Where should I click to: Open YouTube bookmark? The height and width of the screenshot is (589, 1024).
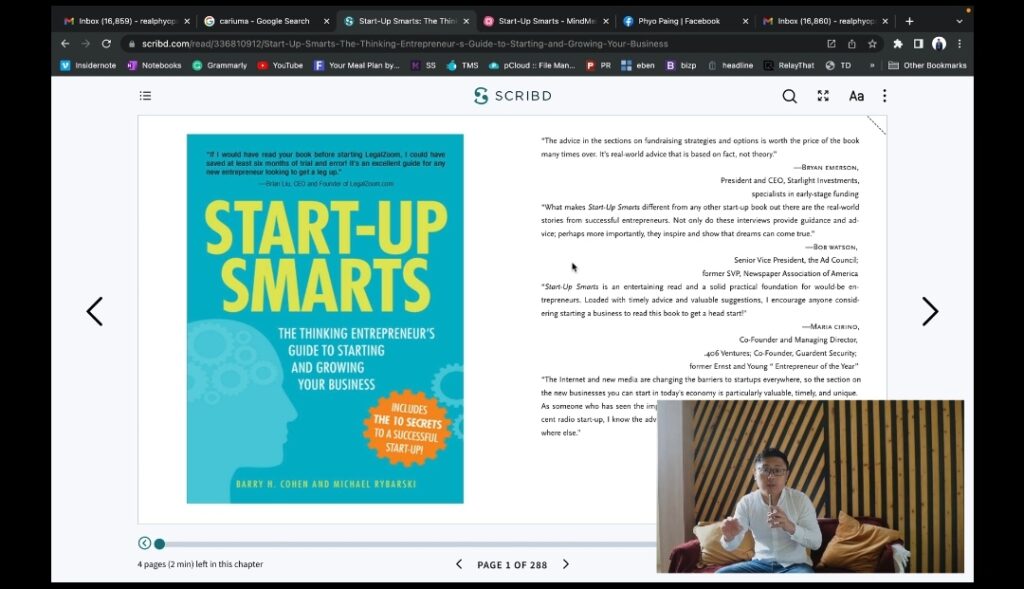[x=280, y=65]
